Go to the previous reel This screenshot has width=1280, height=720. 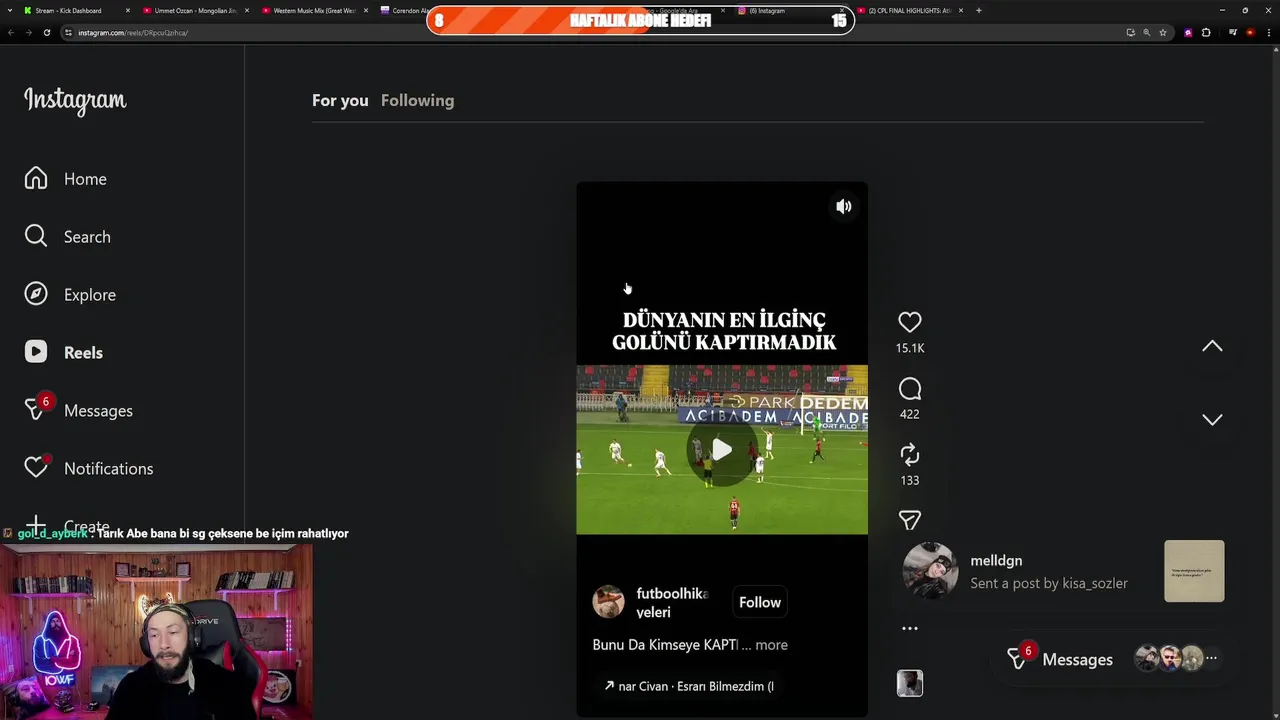1212,346
